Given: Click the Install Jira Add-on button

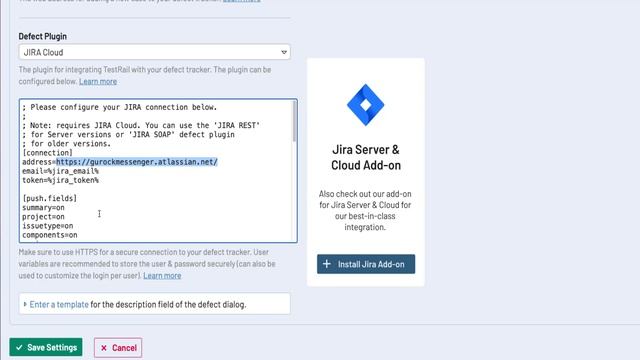Looking at the screenshot, I should 366,264.
